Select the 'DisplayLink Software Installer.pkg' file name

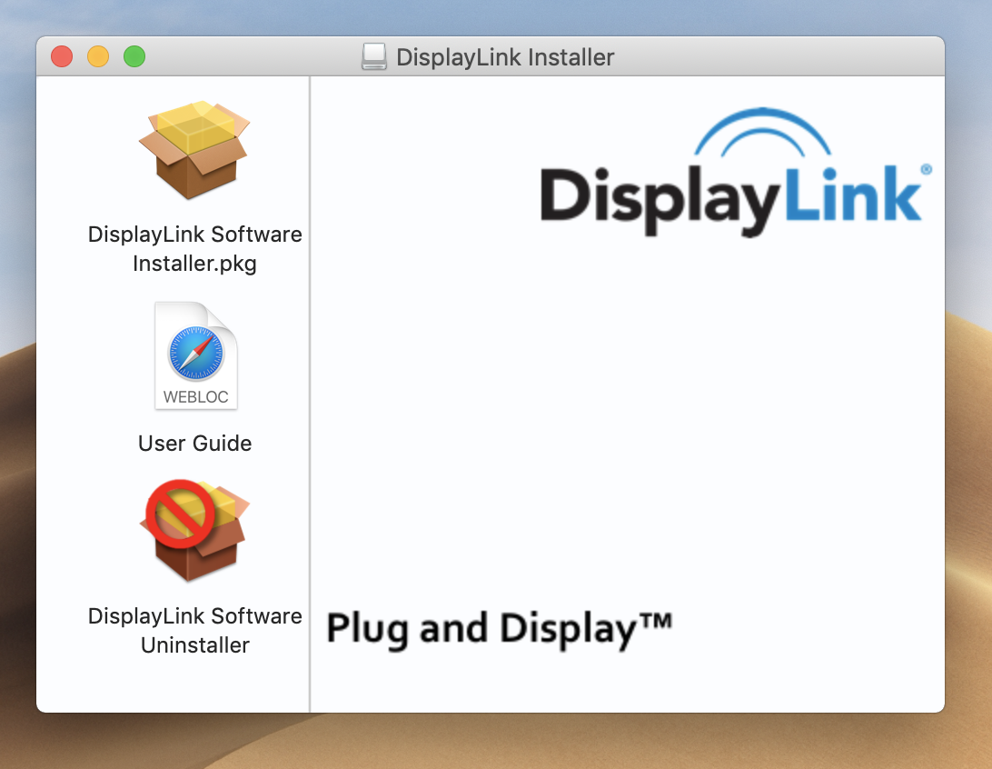pos(195,249)
